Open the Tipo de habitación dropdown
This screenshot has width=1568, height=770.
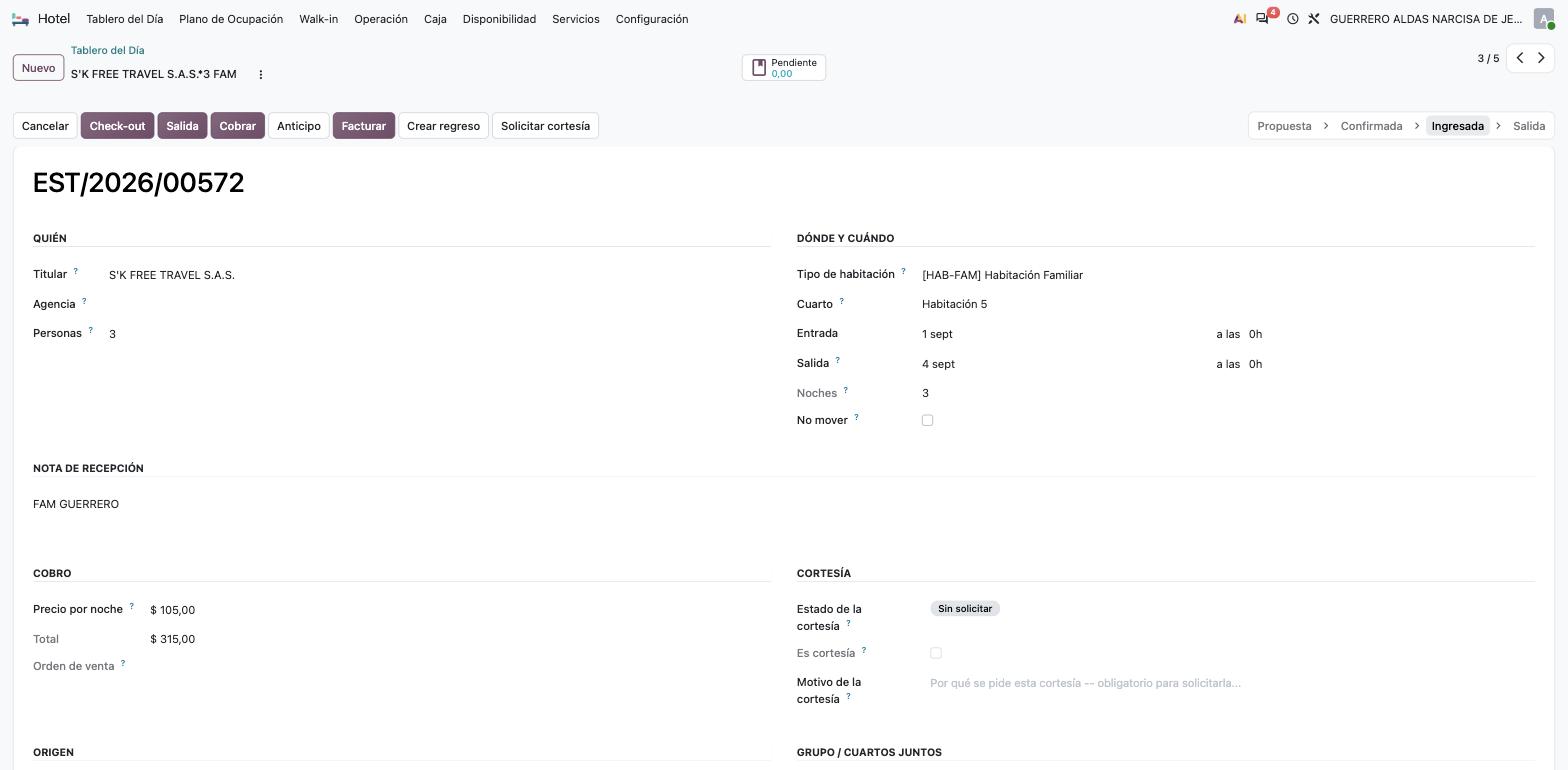(x=1227, y=275)
